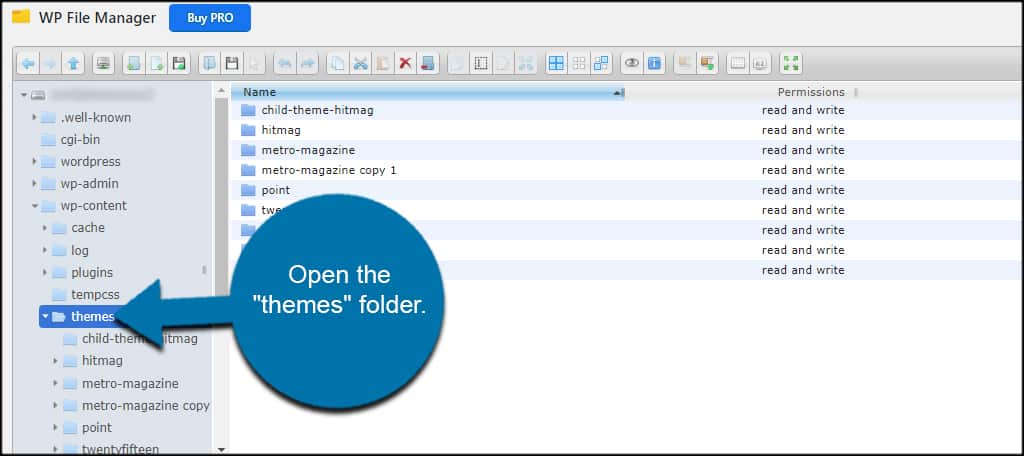1024x456 pixels.
Task: Collapse the themes folder arrow
Action: 45,317
